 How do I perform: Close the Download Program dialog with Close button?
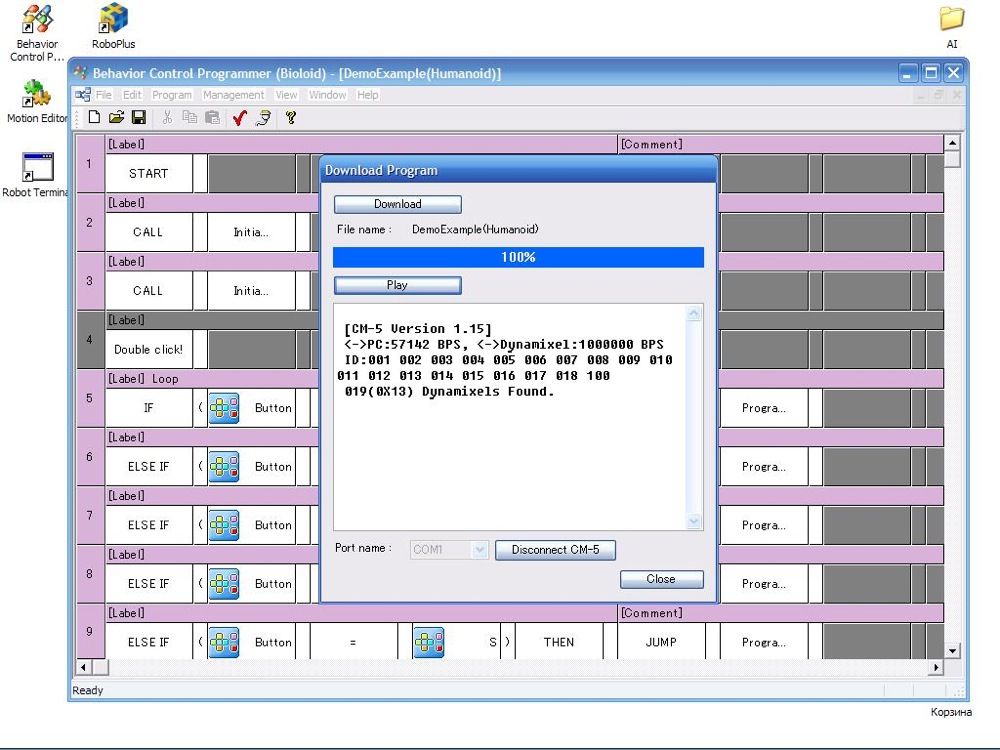pos(661,579)
